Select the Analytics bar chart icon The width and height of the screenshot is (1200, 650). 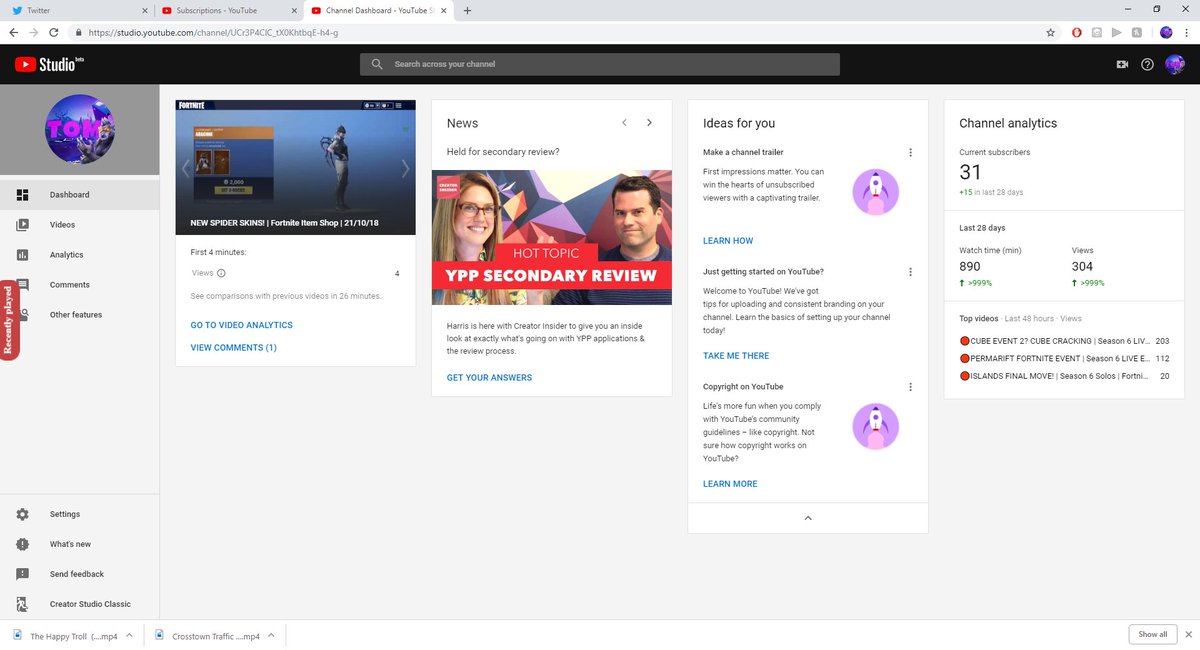[22, 255]
